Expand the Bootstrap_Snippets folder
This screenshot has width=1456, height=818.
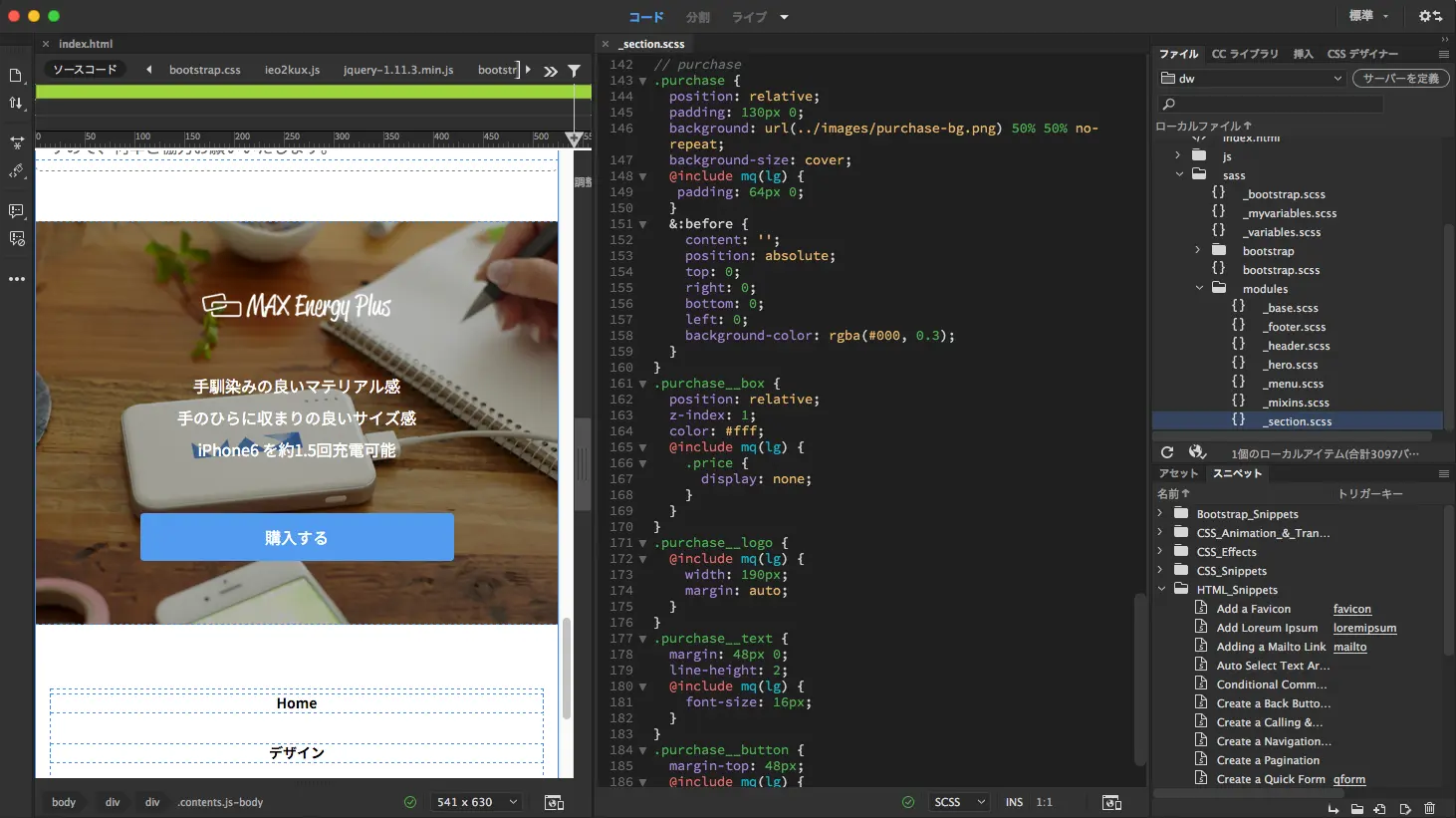point(1160,514)
